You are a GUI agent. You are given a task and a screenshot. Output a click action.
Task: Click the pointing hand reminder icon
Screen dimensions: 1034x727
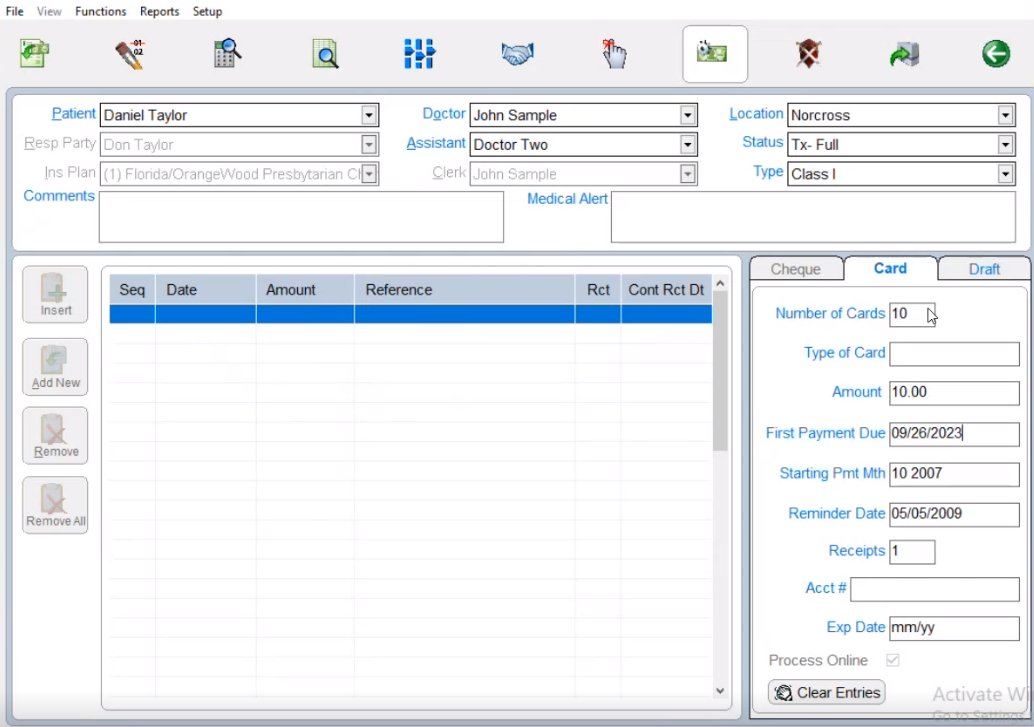pyautogui.click(x=614, y=54)
